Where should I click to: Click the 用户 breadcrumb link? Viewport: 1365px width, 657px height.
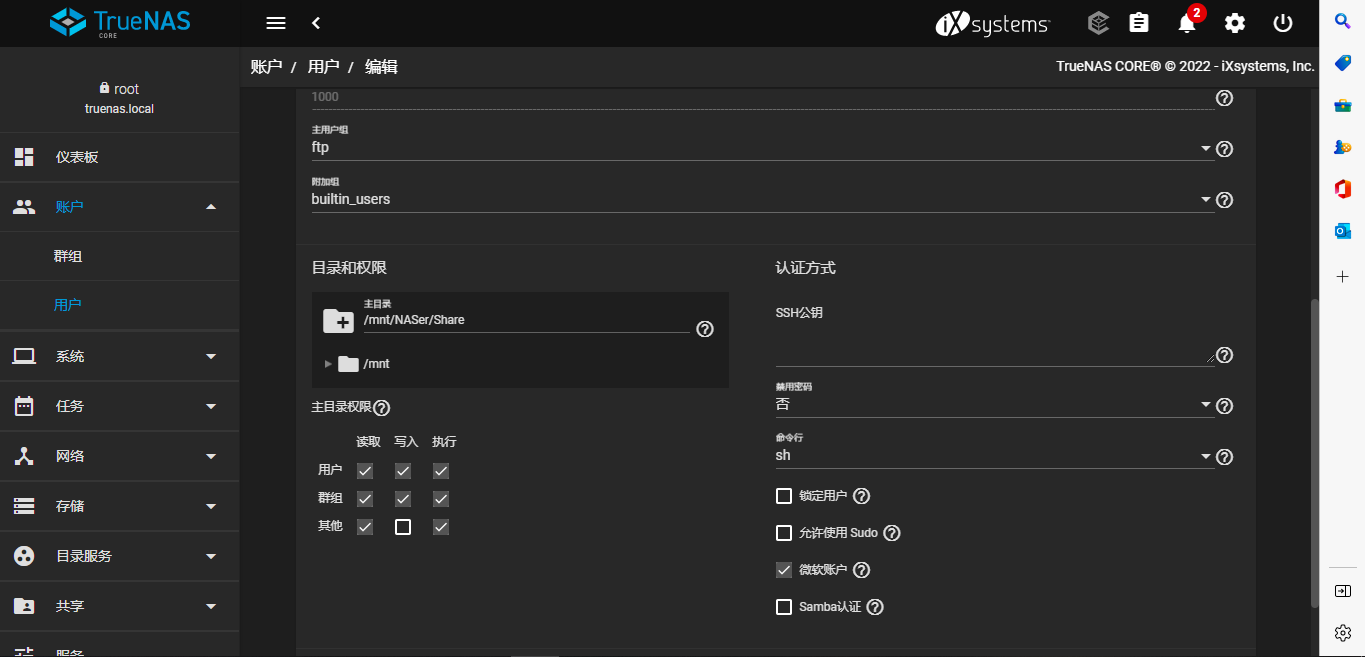(323, 67)
